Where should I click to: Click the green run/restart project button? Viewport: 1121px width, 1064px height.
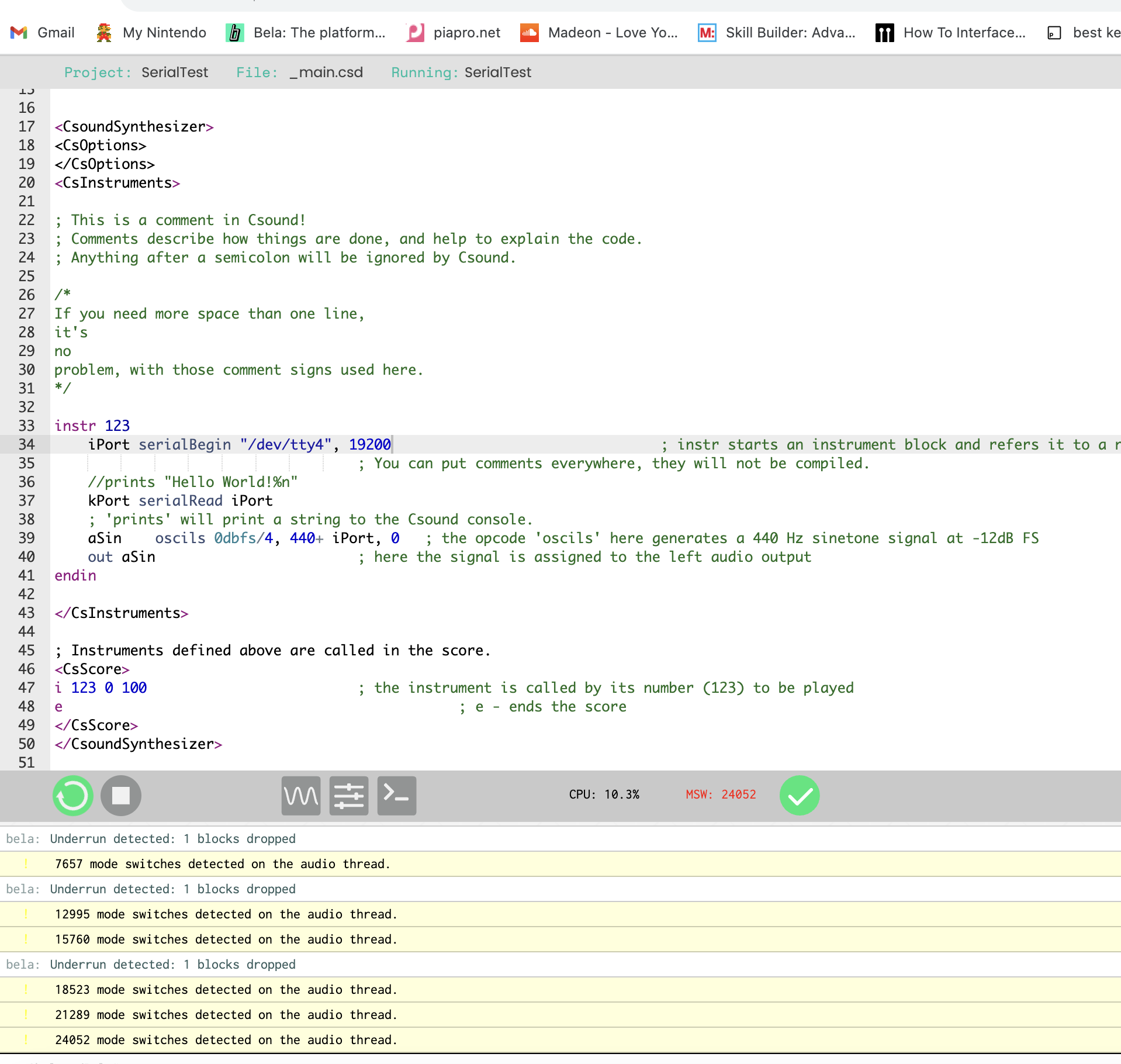pos(73,796)
